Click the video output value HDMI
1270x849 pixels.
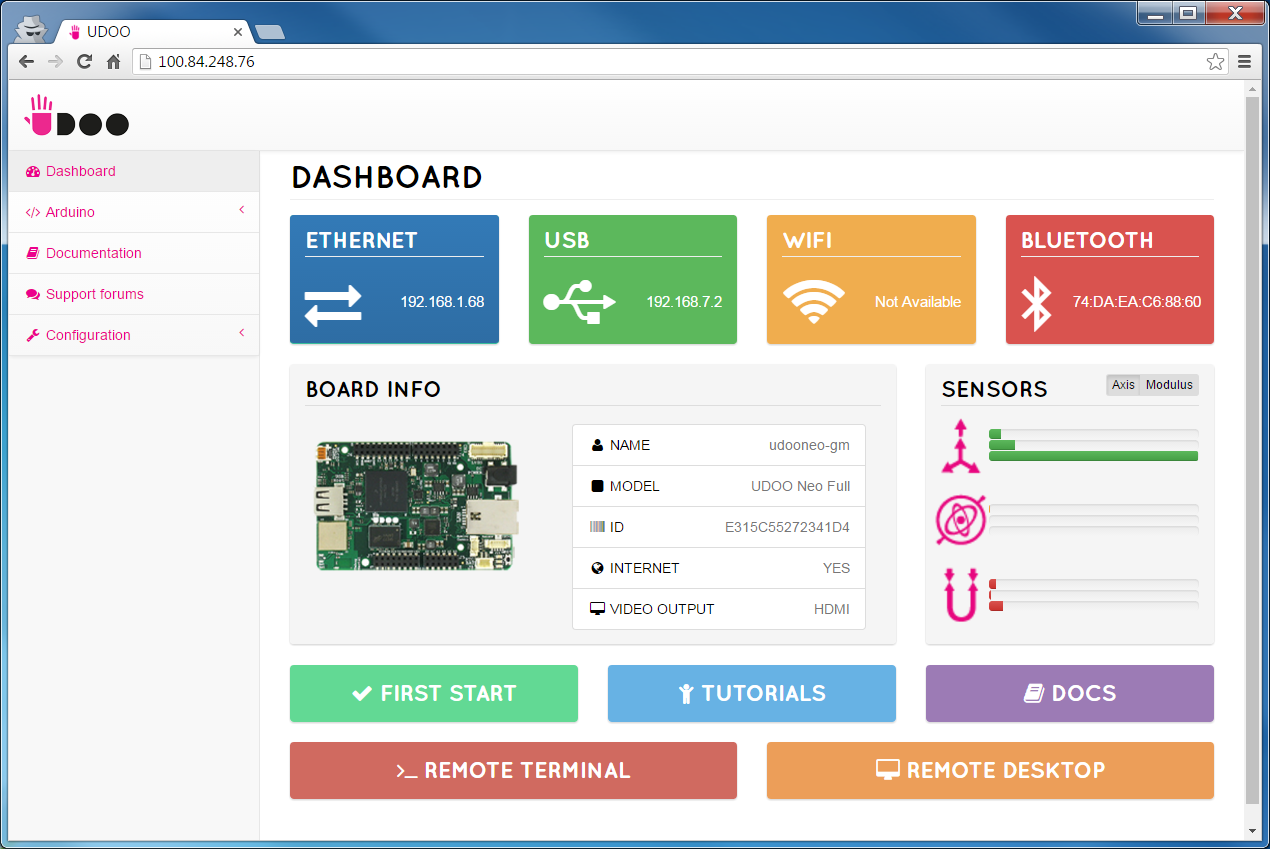pyautogui.click(x=832, y=609)
